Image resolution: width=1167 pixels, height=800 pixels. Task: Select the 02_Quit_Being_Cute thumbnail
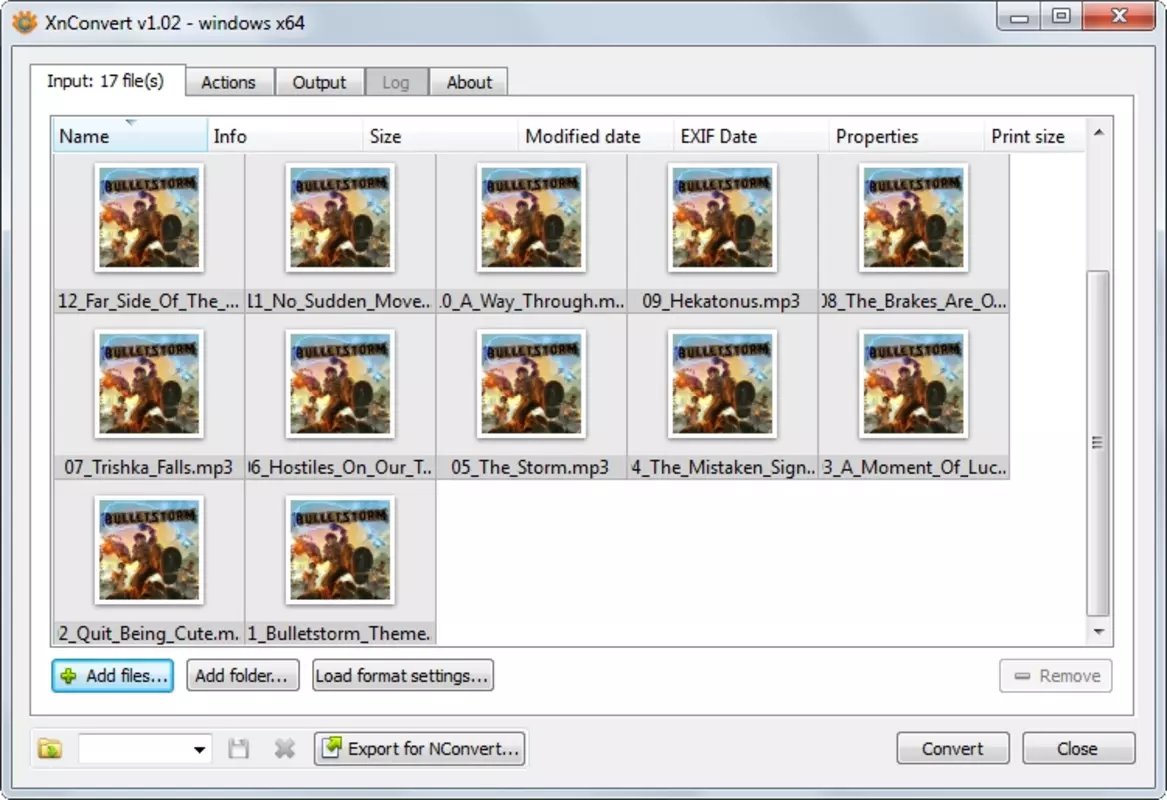point(149,550)
